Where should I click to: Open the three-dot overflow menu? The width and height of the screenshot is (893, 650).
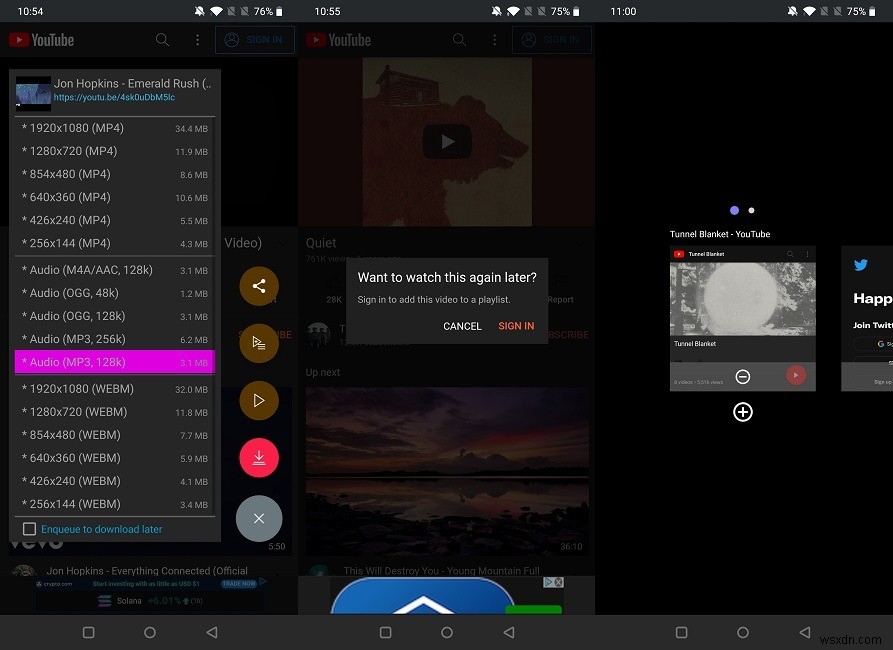(x=197, y=39)
